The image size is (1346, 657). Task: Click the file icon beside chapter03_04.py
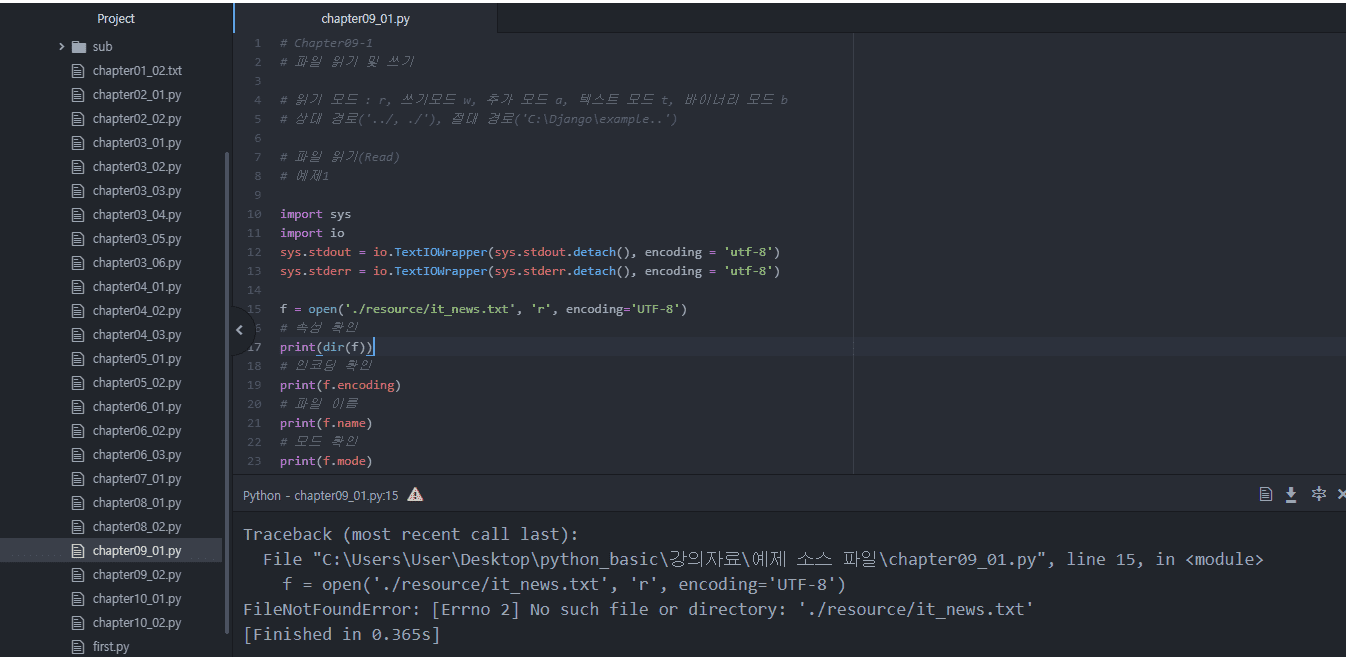pyautogui.click(x=78, y=215)
